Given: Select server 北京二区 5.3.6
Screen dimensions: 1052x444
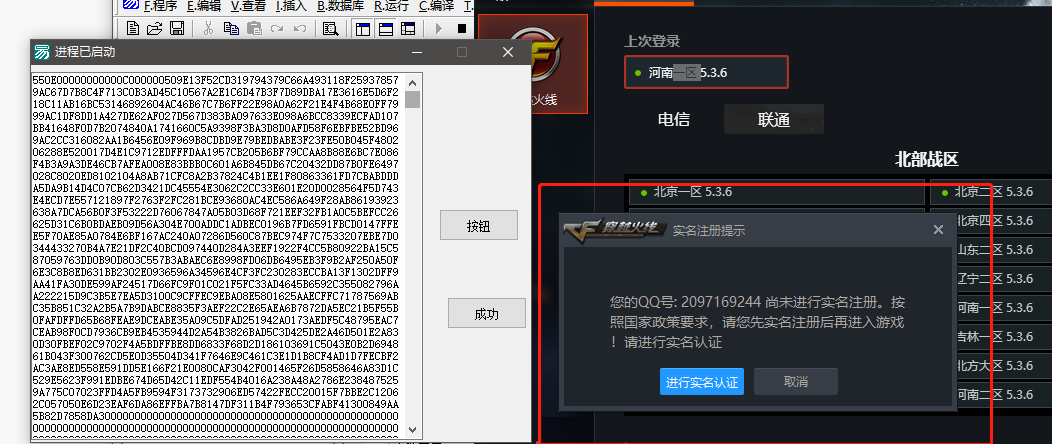Looking at the screenshot, I should point(991,192).
